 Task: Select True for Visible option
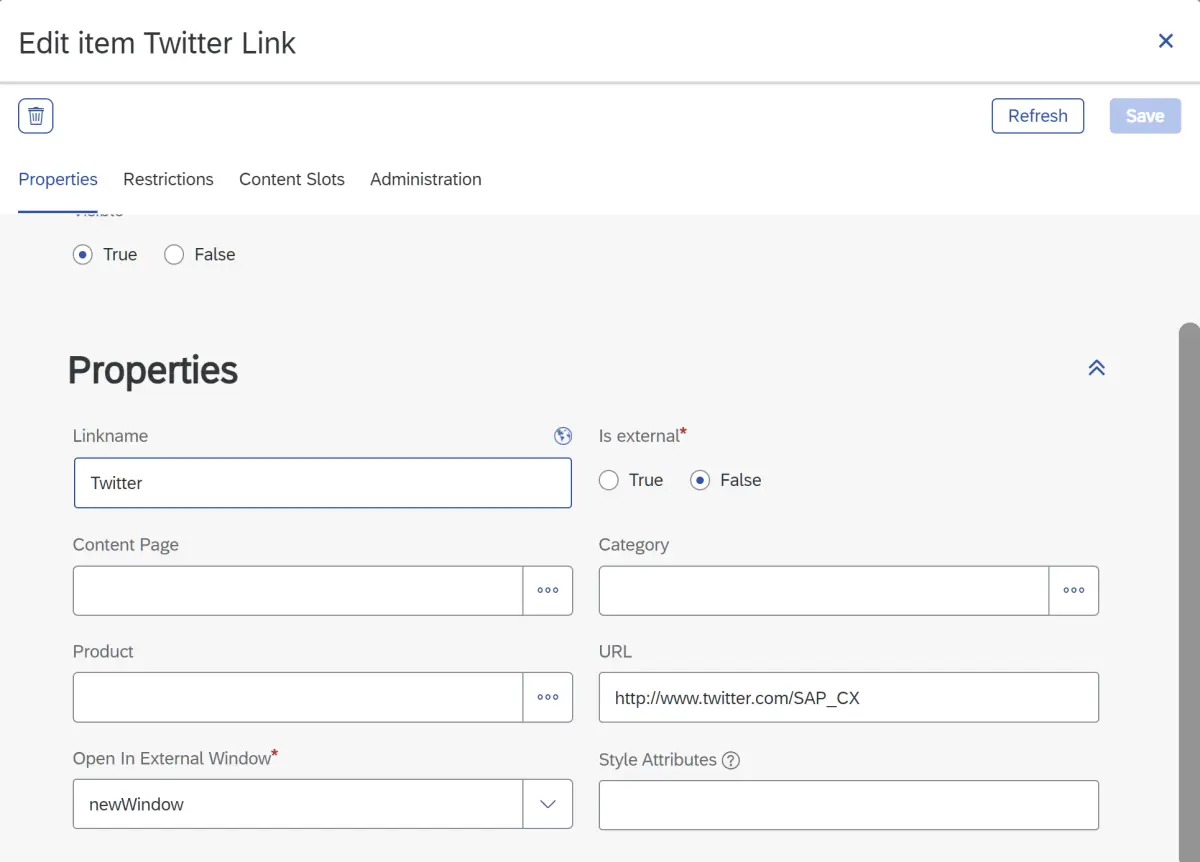point(84,255)
